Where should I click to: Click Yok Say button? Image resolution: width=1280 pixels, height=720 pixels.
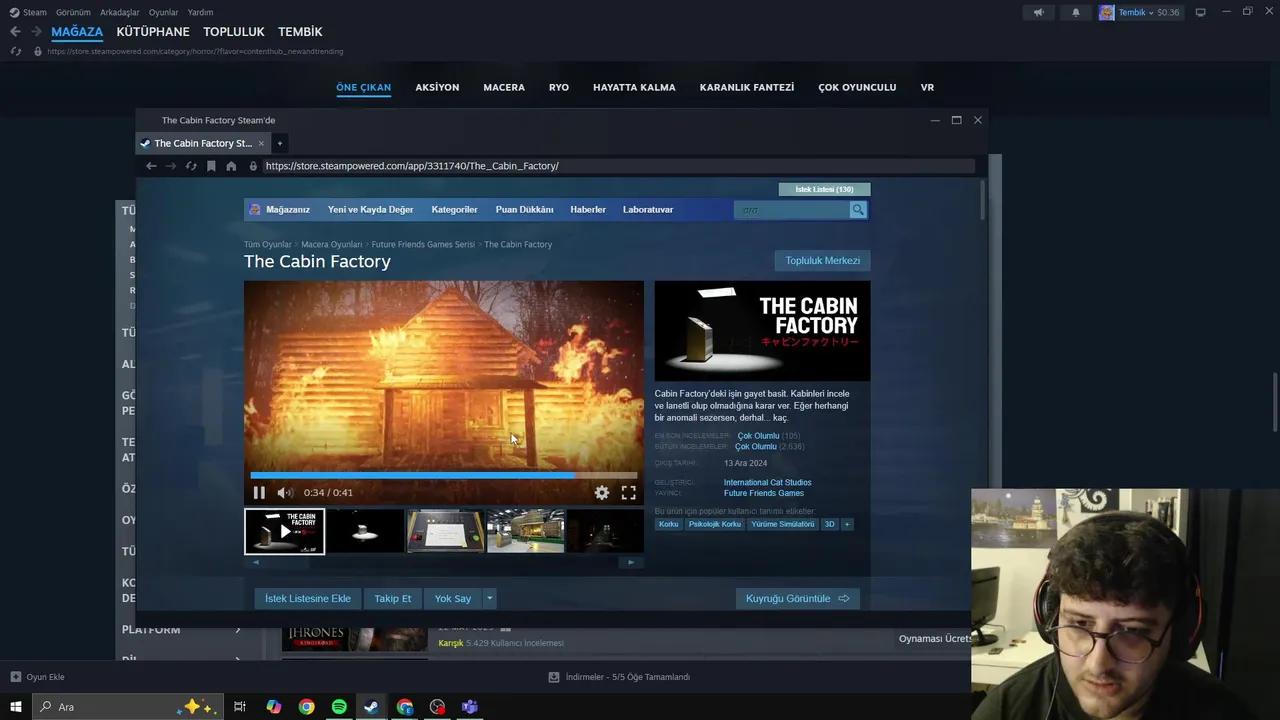pyautogui.click(x=453, y=598)
